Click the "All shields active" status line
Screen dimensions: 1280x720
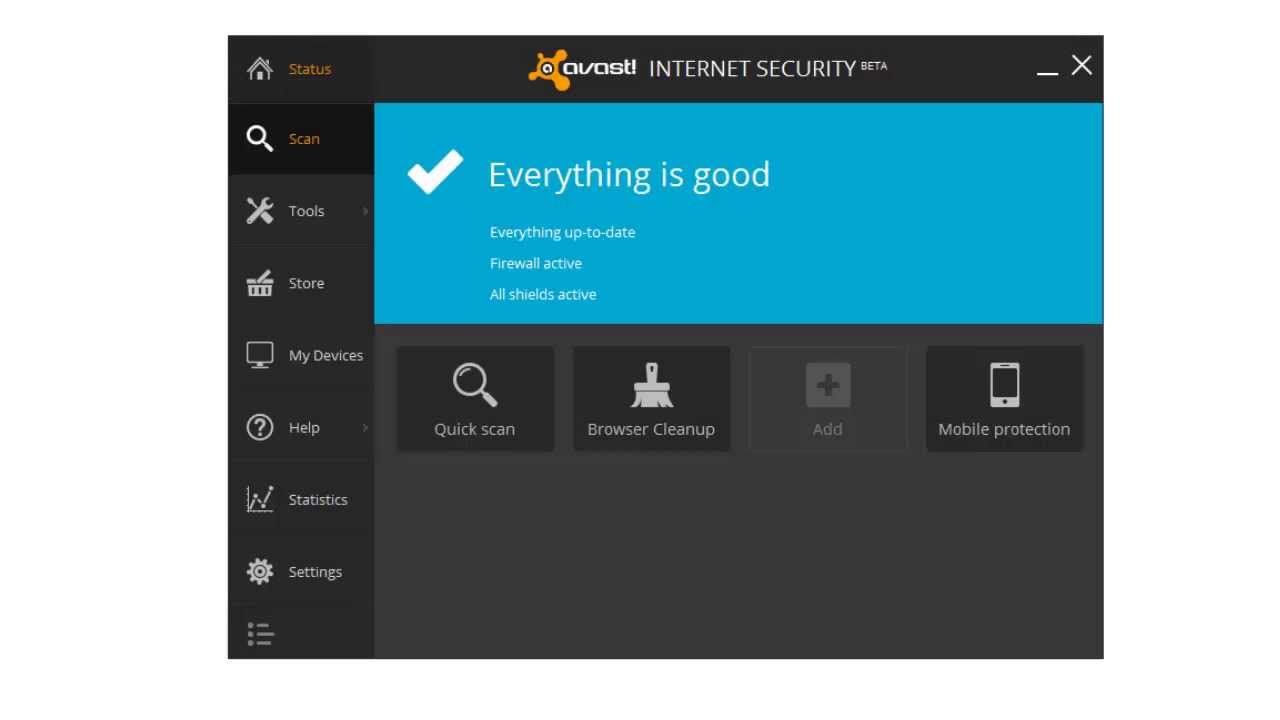[x=543, y=294]
